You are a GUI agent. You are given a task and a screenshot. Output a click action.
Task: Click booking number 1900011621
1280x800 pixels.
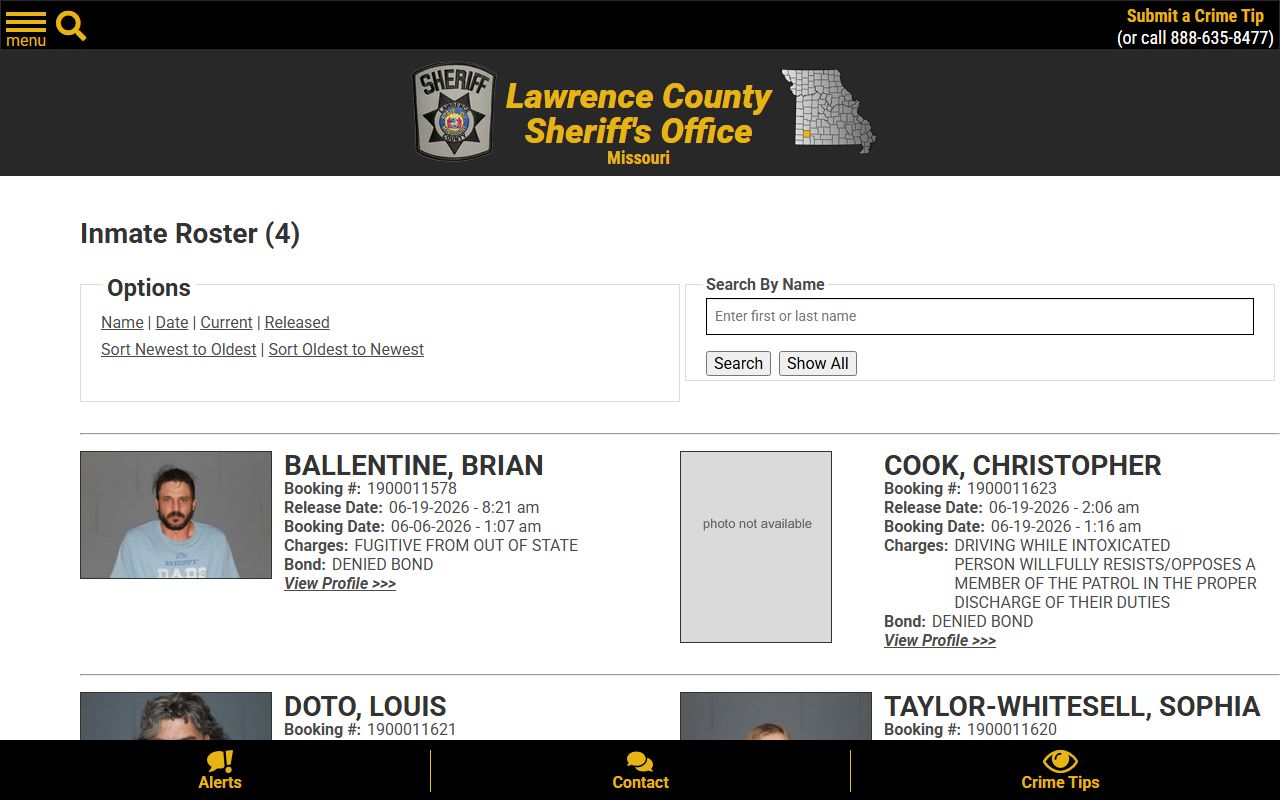pyautogui.click(x=412, y=729)
